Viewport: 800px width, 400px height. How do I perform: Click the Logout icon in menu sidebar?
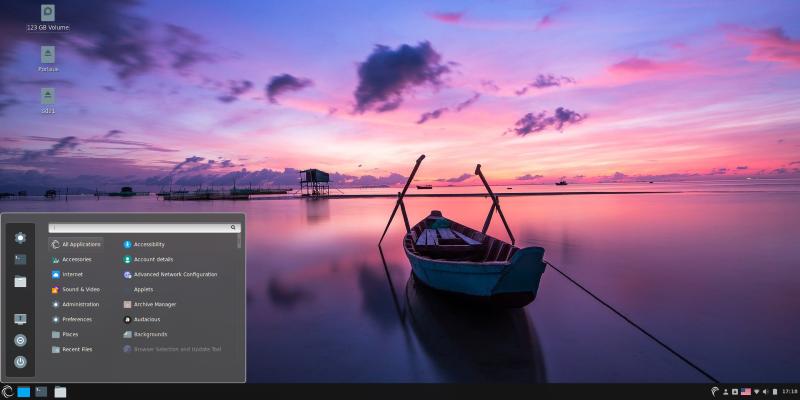pyautogui.click(x=20, y=340)
